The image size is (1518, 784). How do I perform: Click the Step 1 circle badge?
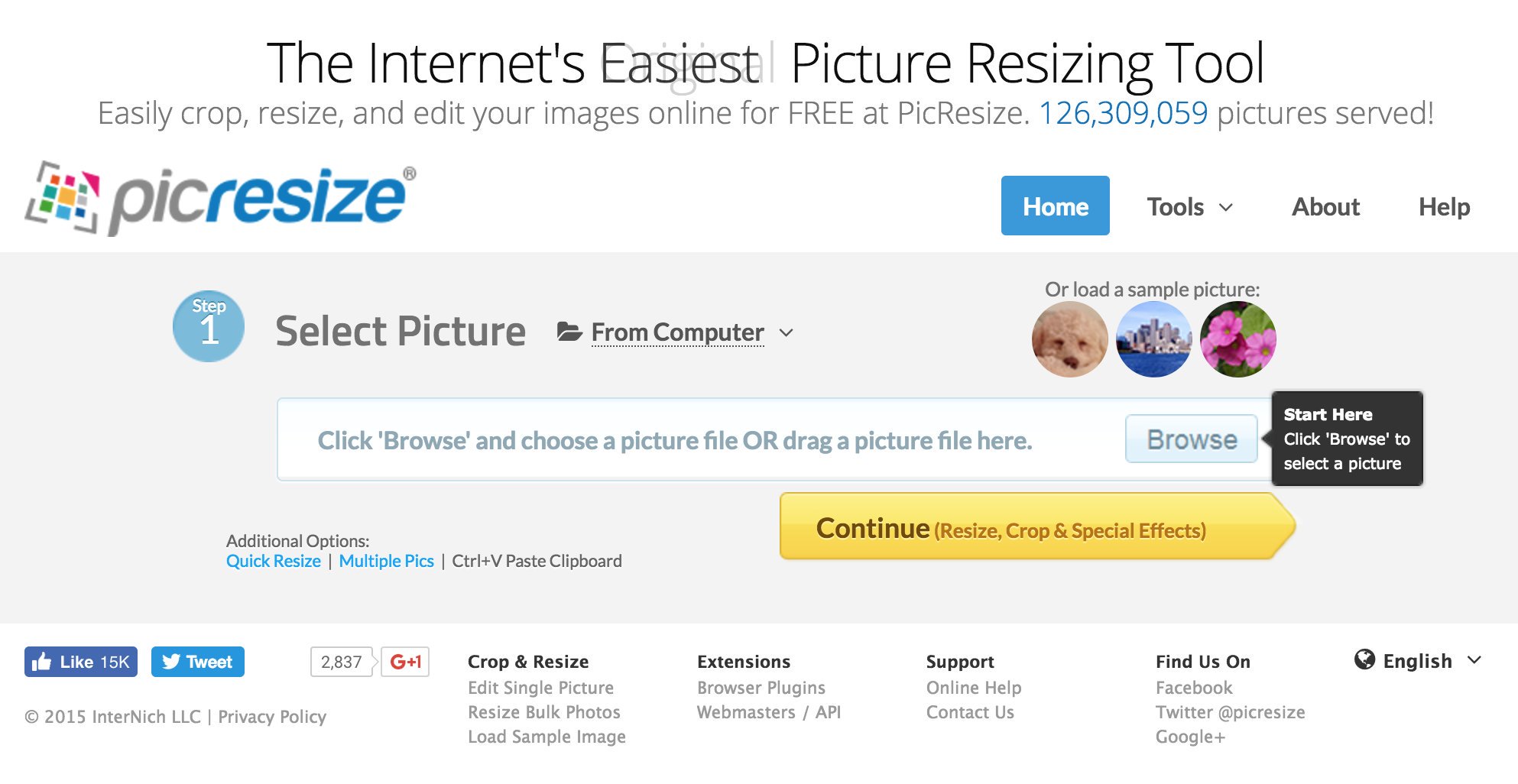[209, 326]
